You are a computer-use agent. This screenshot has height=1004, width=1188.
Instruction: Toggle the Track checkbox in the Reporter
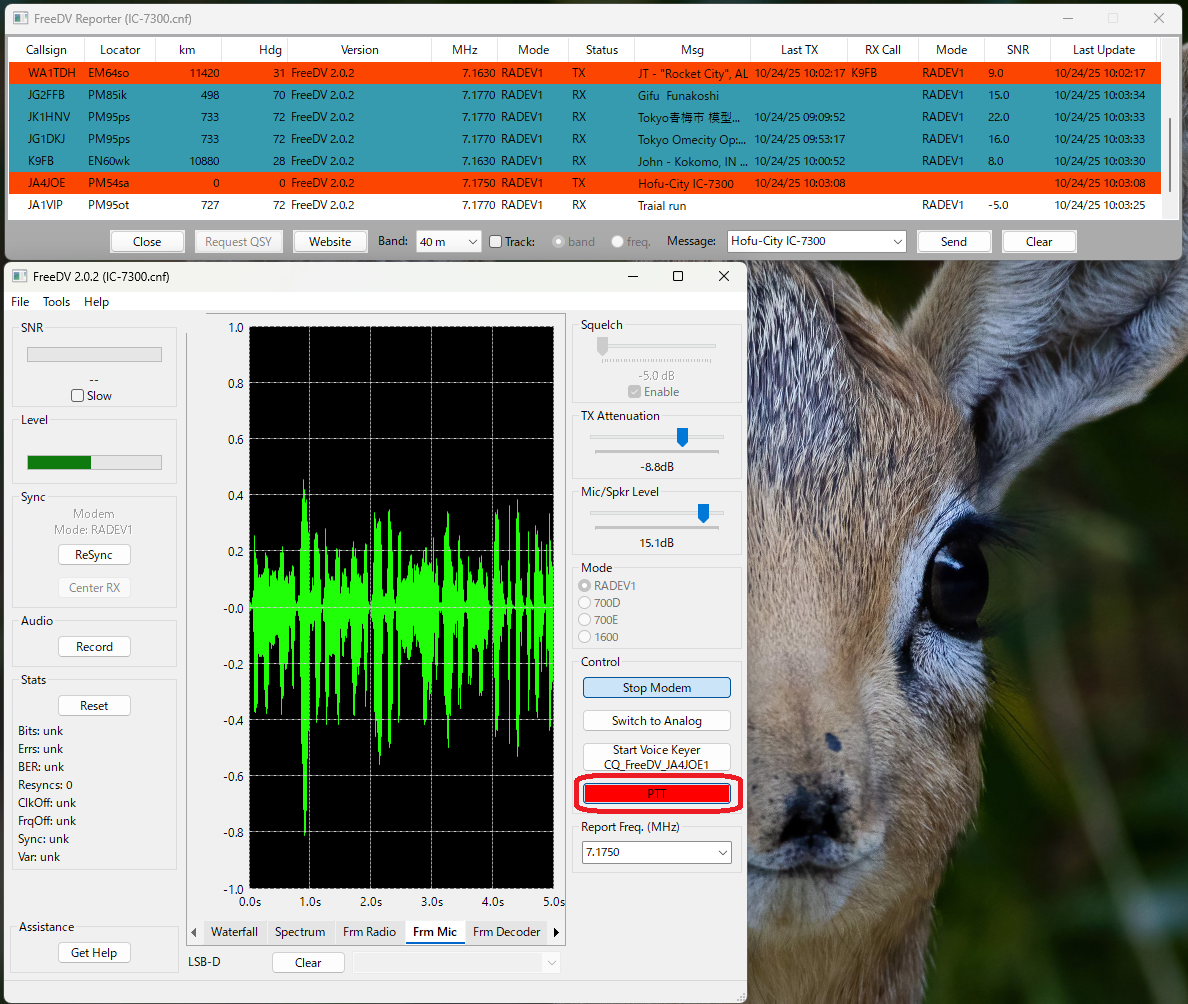[x=495, y=242]
